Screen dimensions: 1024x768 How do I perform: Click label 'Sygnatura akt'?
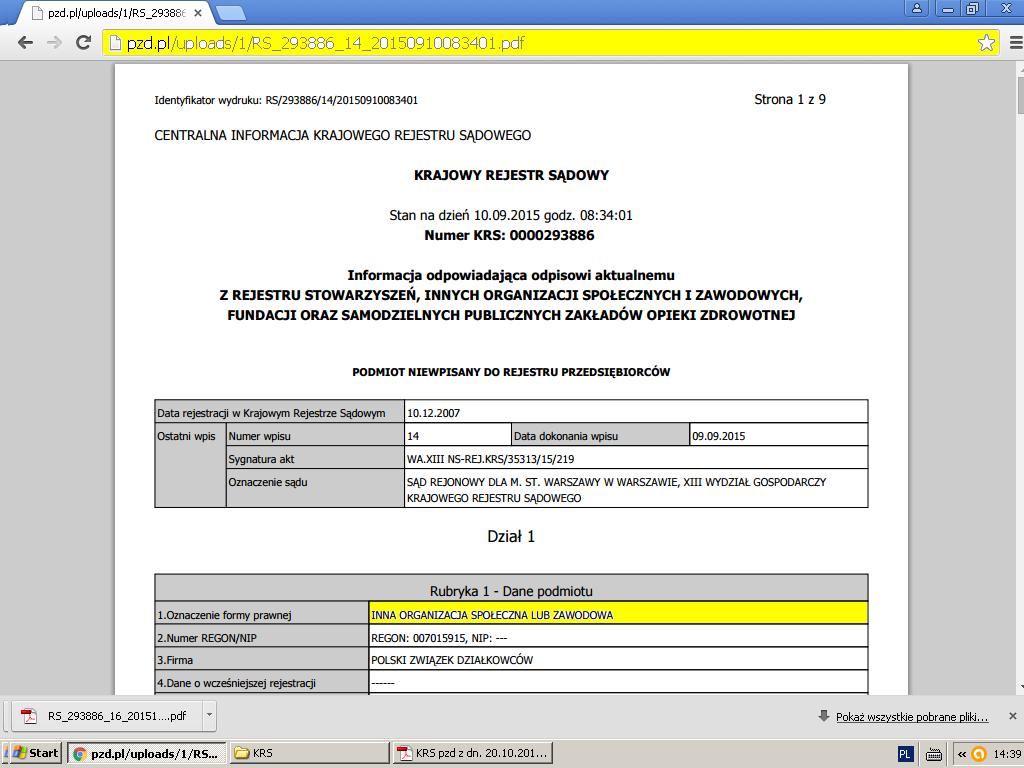point(261,459)
